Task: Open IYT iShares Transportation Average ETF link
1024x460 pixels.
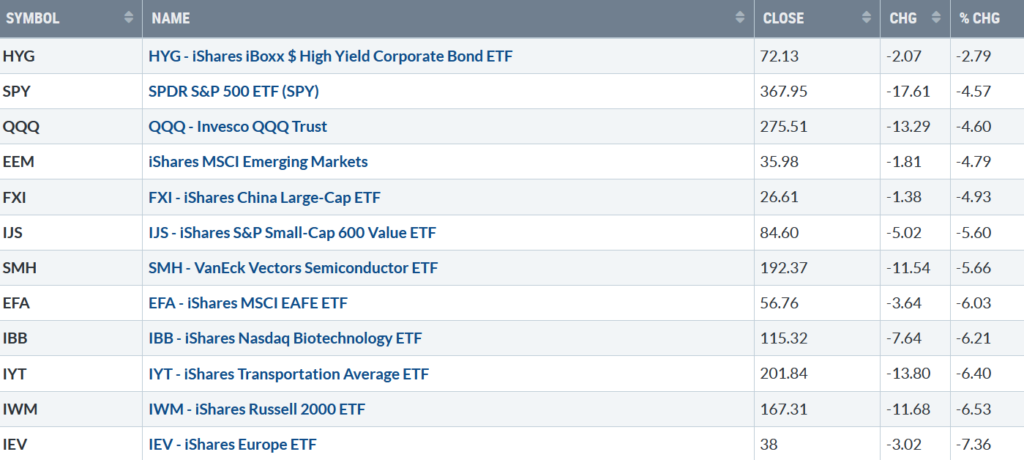Action: coord(289,374)
